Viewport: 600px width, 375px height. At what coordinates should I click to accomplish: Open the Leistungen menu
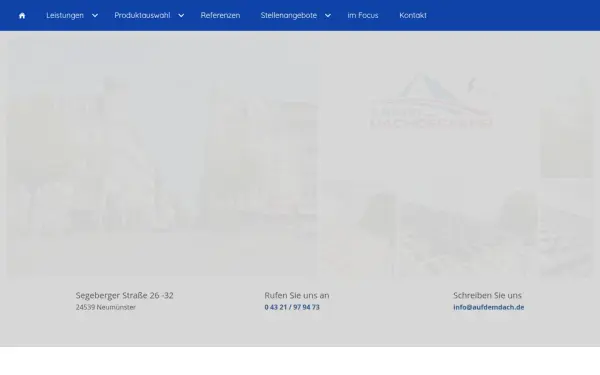pos(65,15)
